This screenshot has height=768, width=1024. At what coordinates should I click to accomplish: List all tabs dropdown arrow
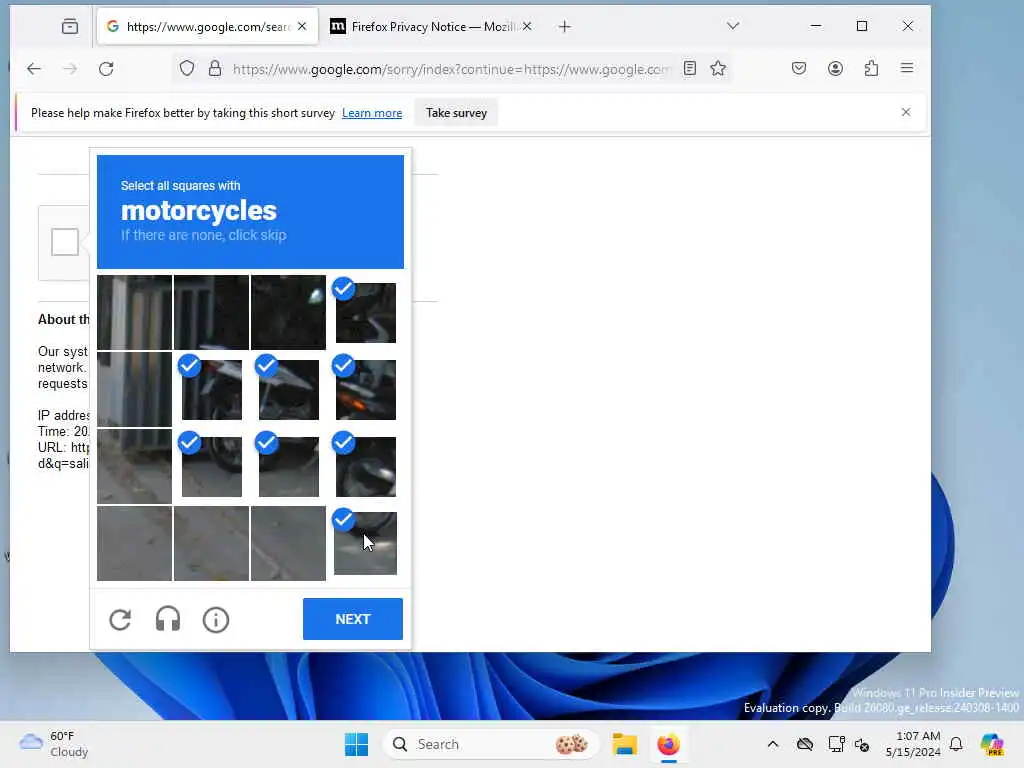733,26
